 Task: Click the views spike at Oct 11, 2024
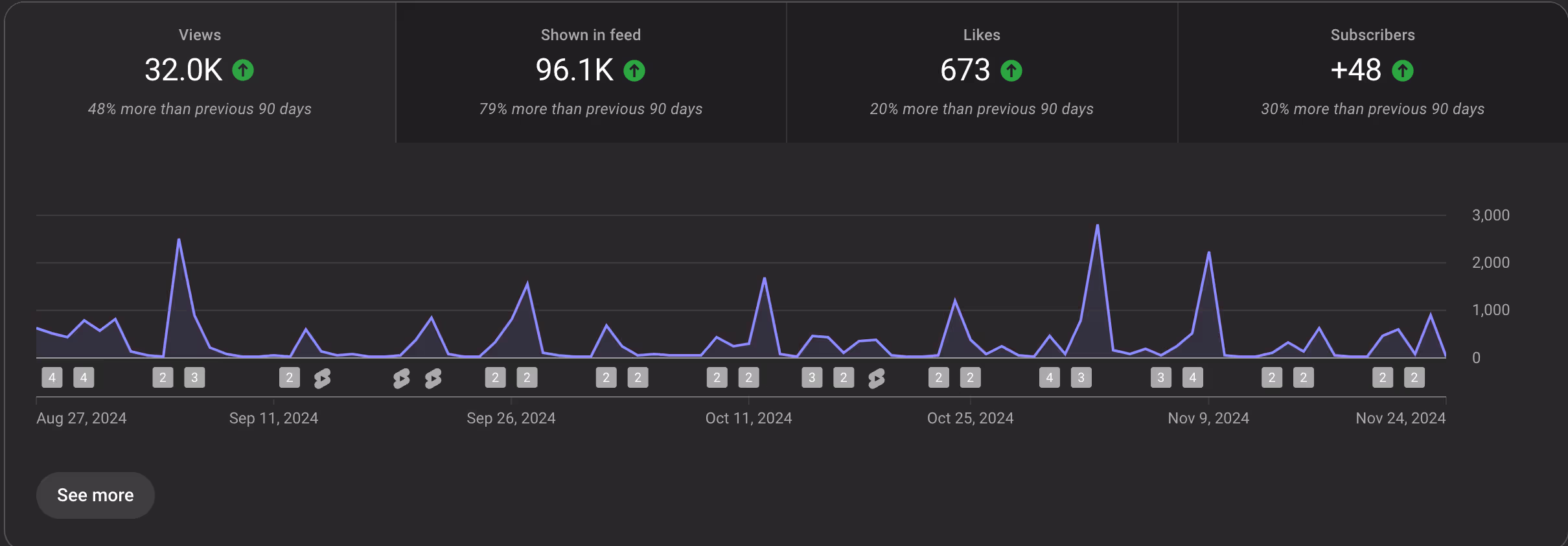tap(765, 279)
